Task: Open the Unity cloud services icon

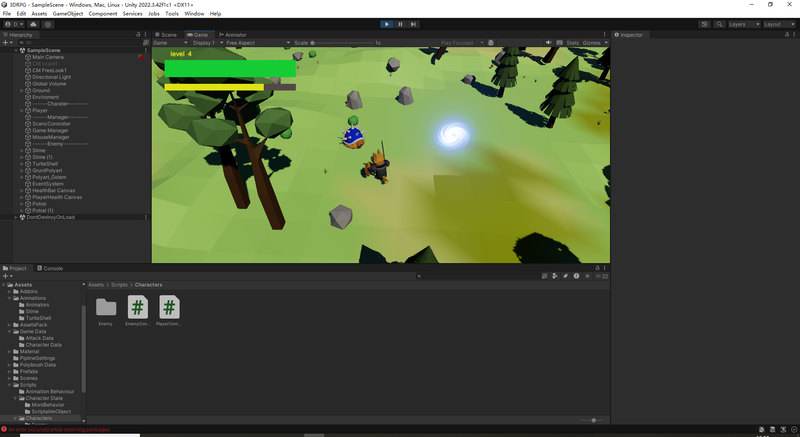Action: point(33,24)
